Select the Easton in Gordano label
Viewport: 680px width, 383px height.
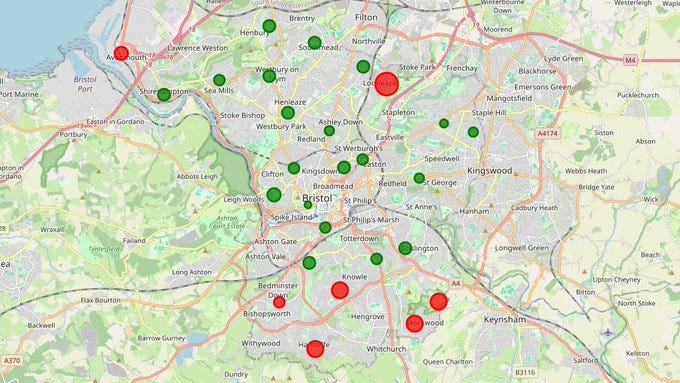tap(115, 122)
